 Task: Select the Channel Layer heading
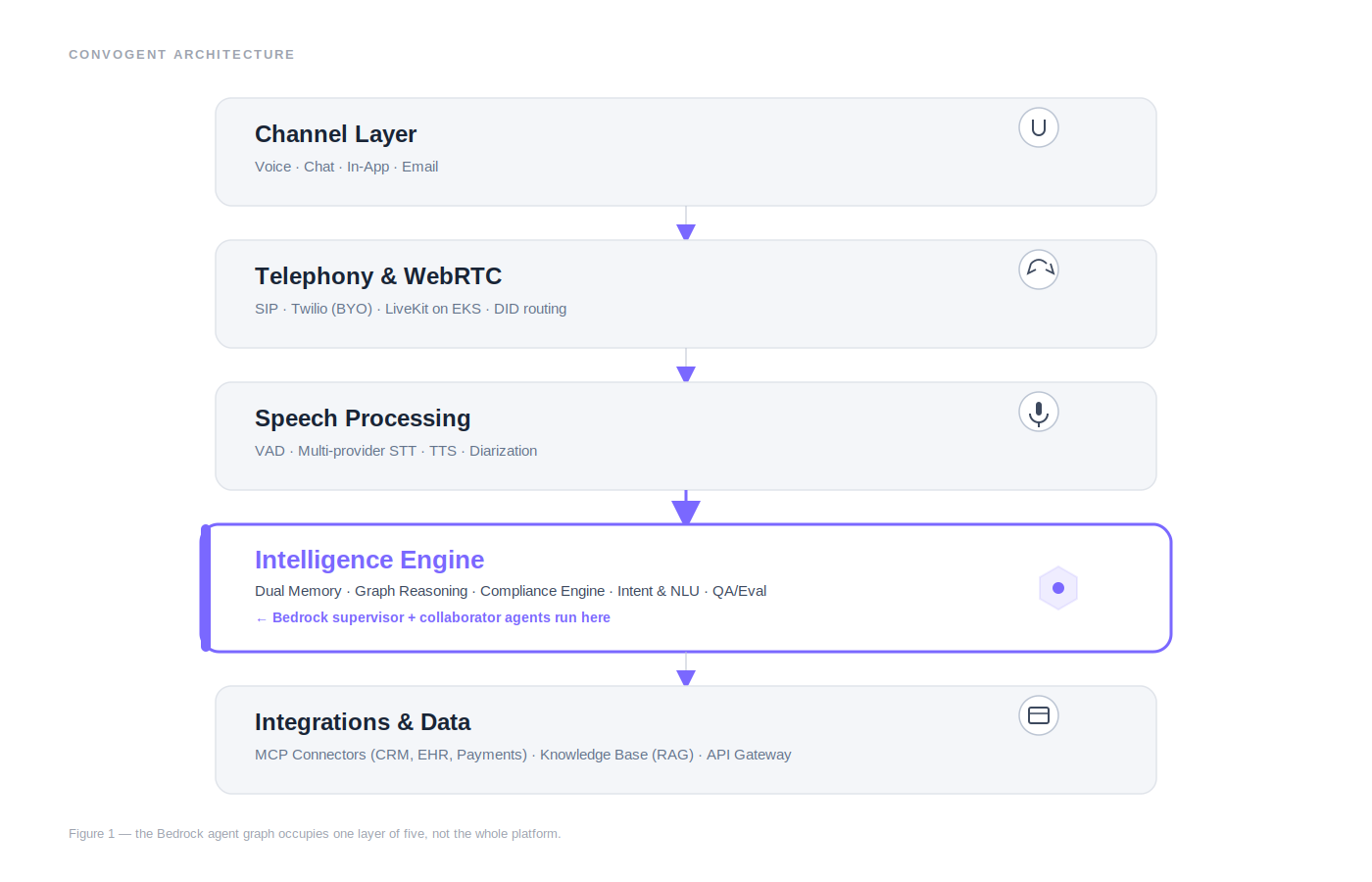(335, 134)
